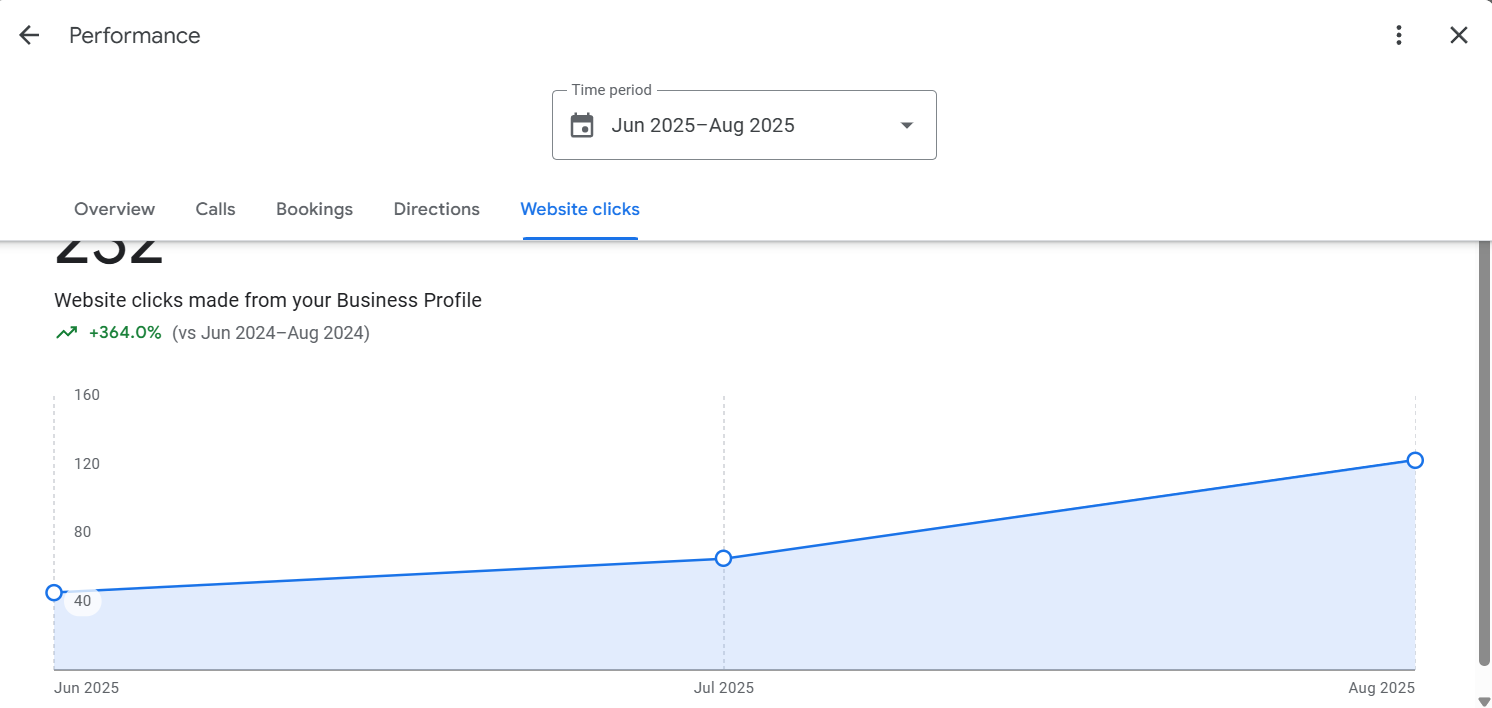Click the back arrow beside Performance

[29, 35]
